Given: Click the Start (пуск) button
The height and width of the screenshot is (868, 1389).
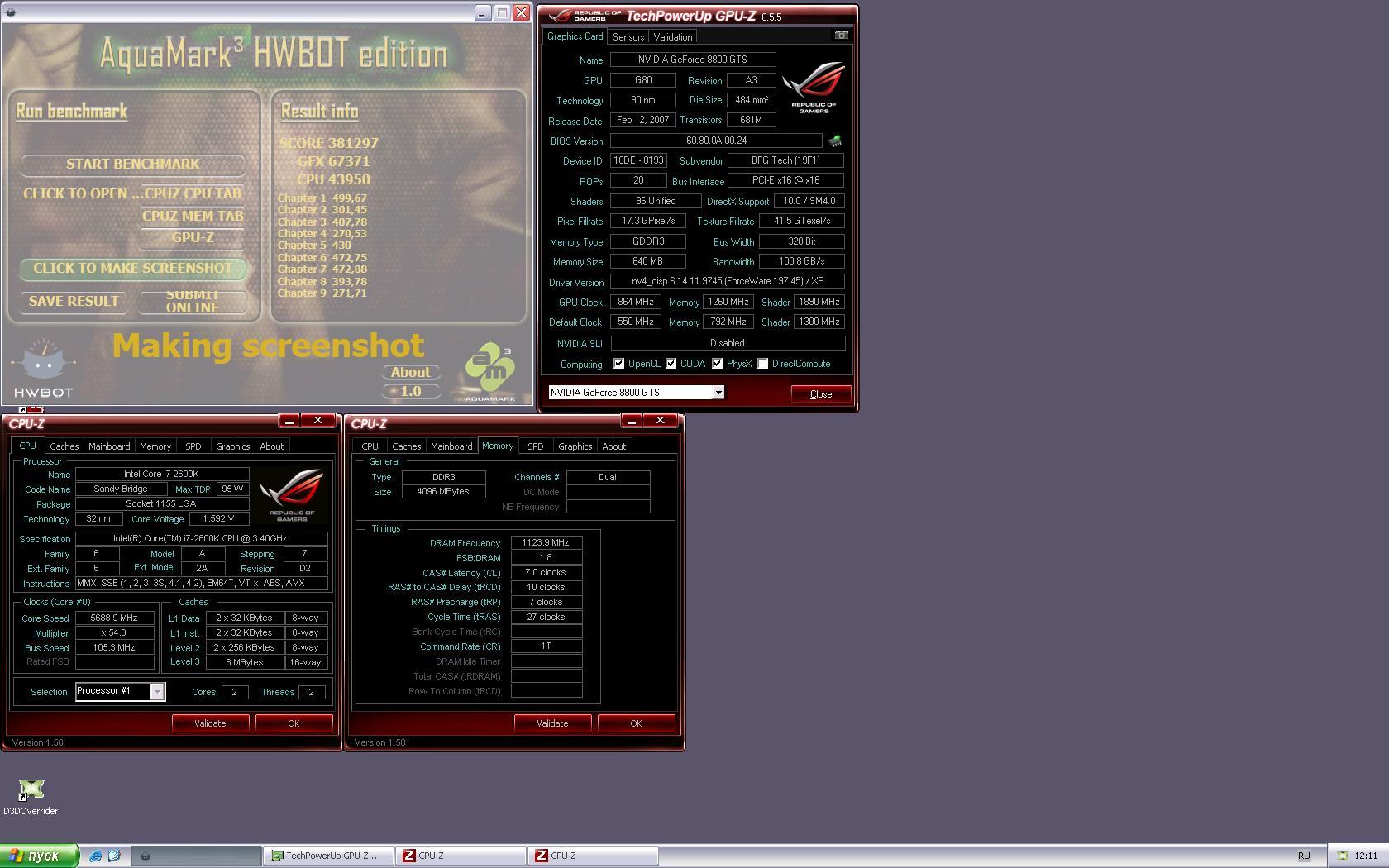Looking at the screenshot, I should tap(40, 856).
